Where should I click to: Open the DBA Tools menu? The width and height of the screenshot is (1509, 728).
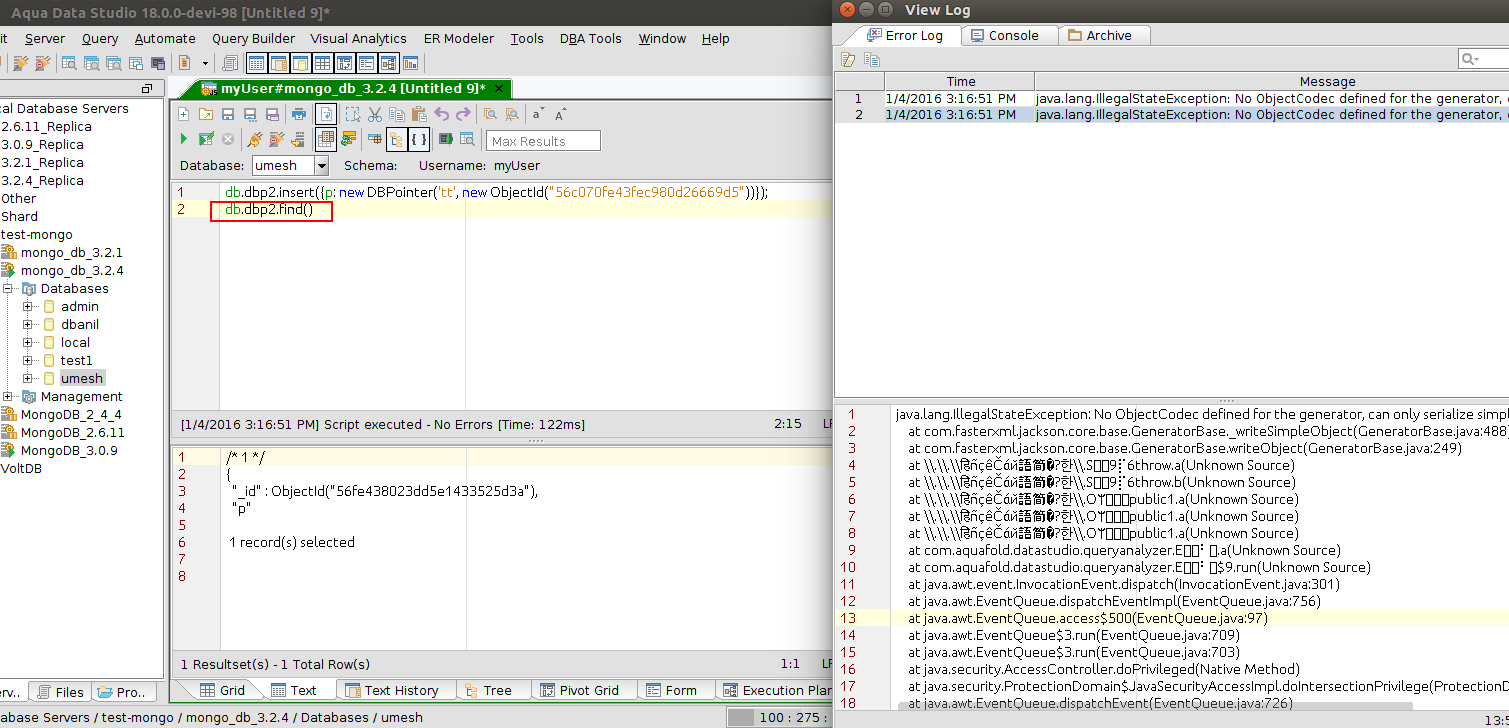click(x=591, y=38)
